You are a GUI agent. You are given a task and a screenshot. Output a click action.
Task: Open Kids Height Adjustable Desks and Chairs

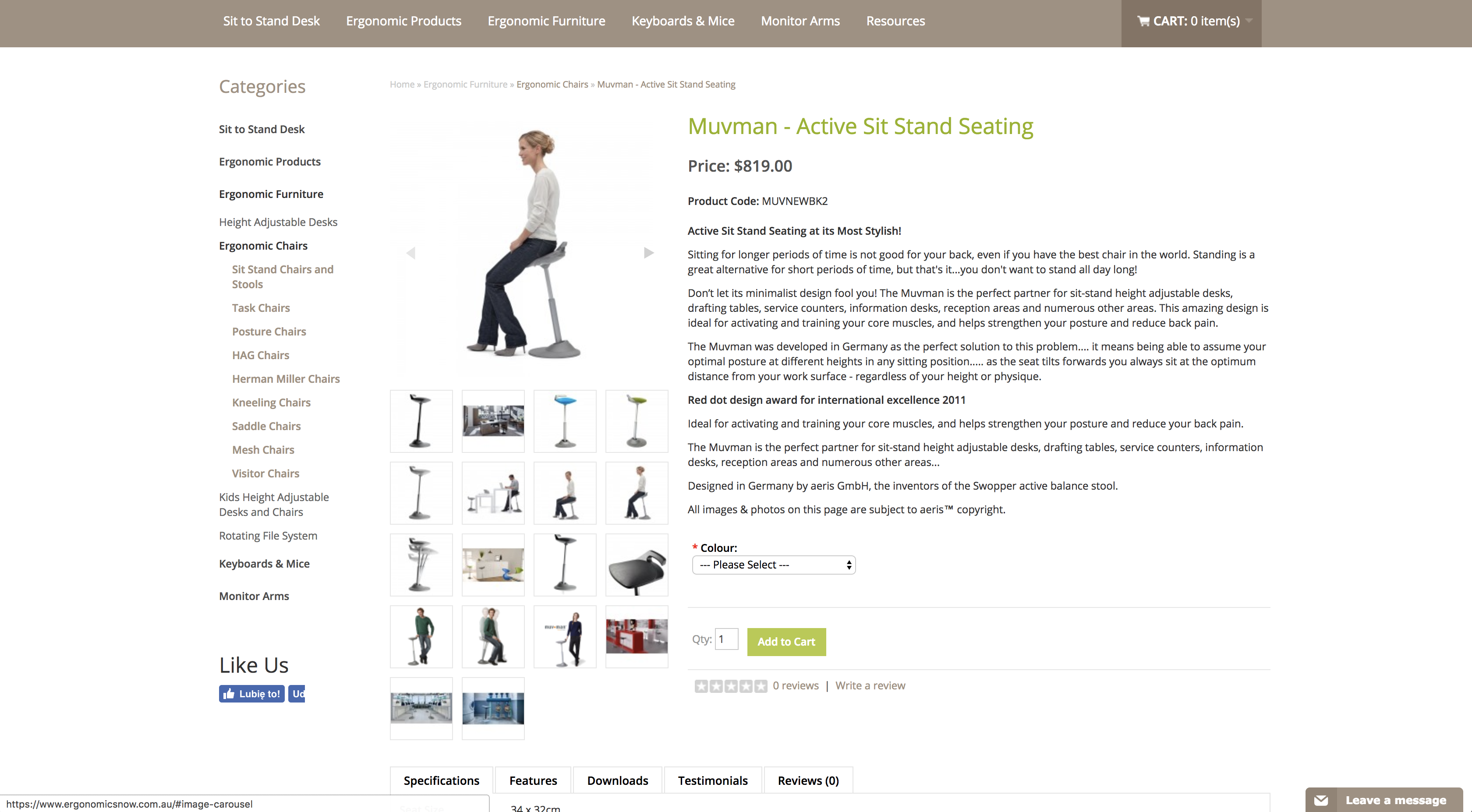tap(274, 505)
